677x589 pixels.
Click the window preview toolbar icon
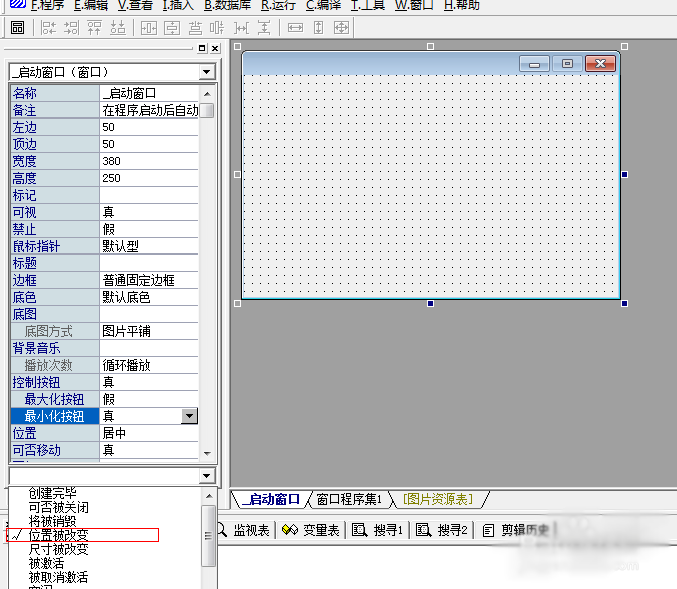click(17, 27)
